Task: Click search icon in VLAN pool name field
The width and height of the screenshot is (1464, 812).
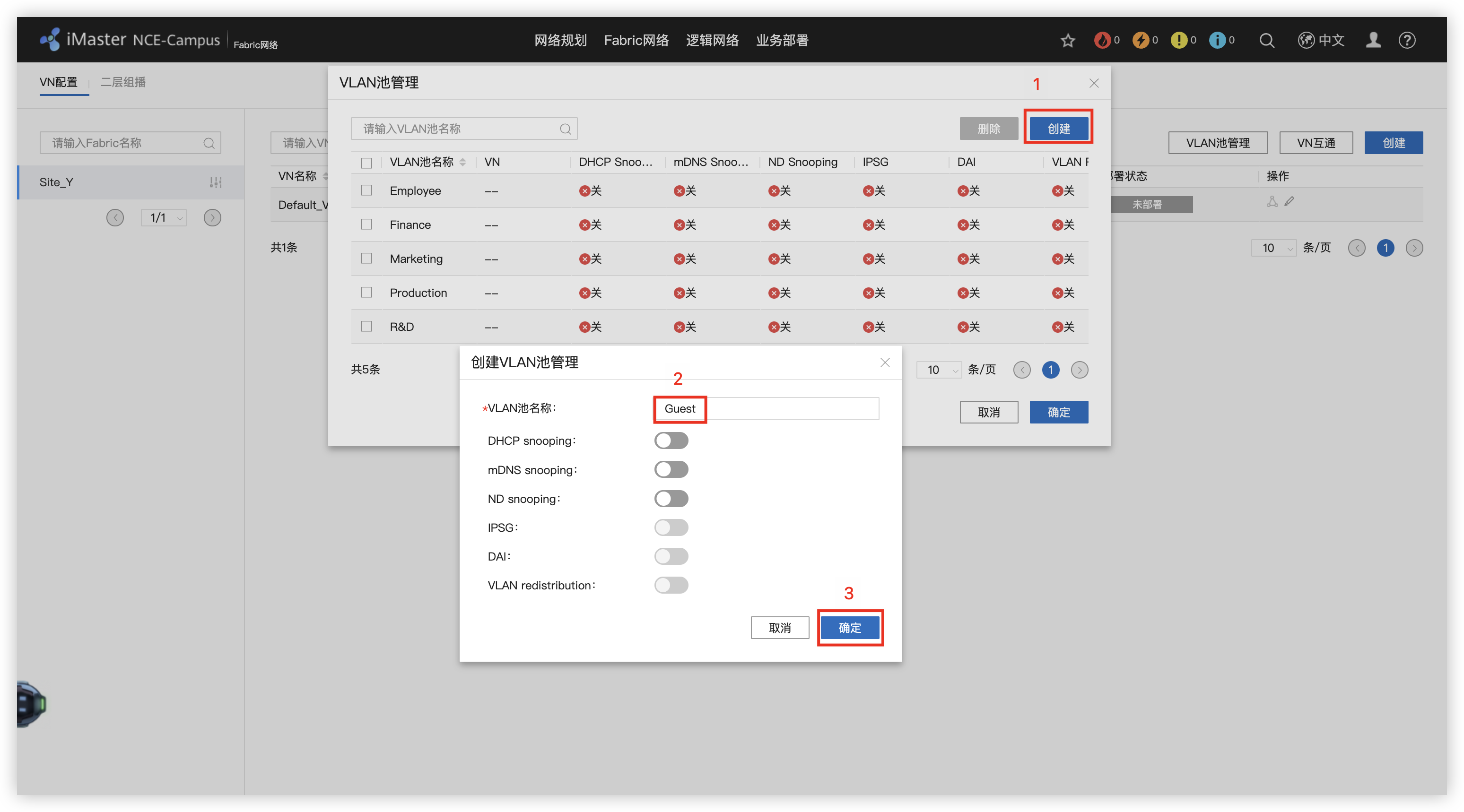Action: point(565,129)
